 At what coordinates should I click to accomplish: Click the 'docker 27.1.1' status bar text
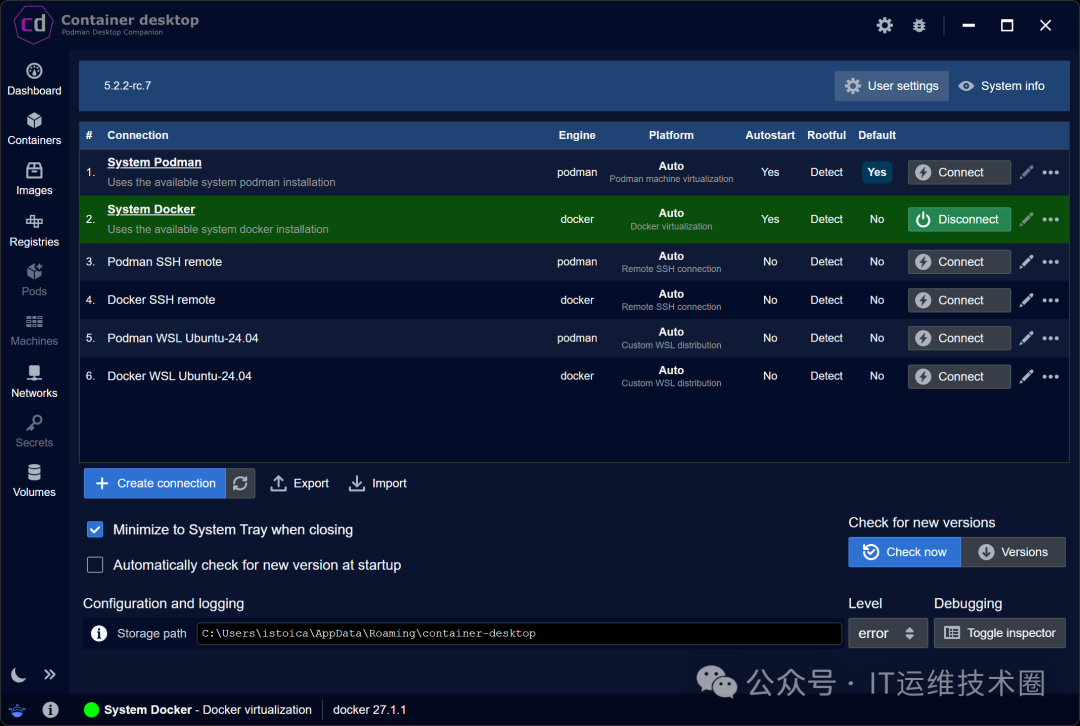point(369,709)
